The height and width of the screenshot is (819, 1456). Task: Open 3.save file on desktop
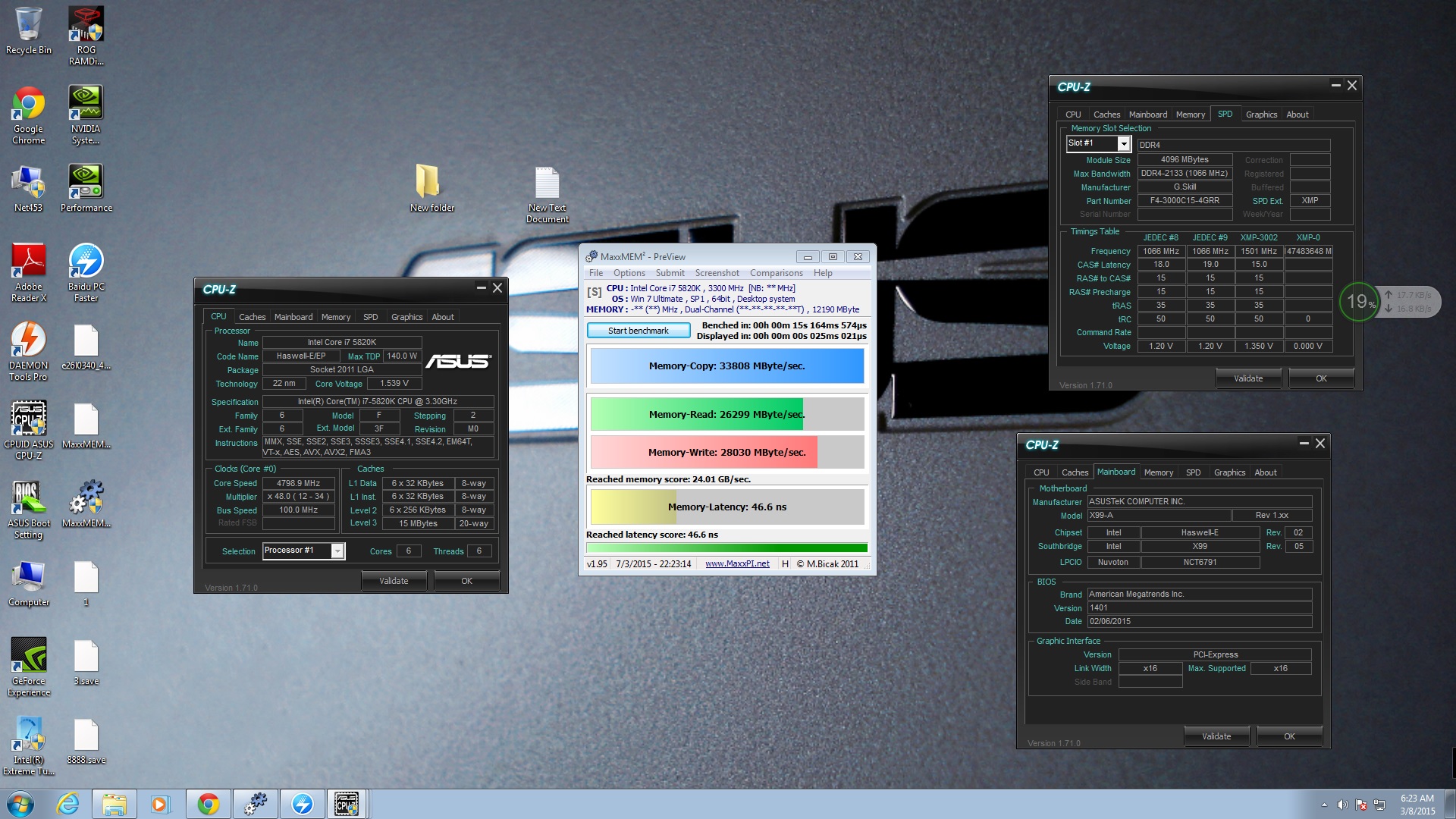point(86,663)
